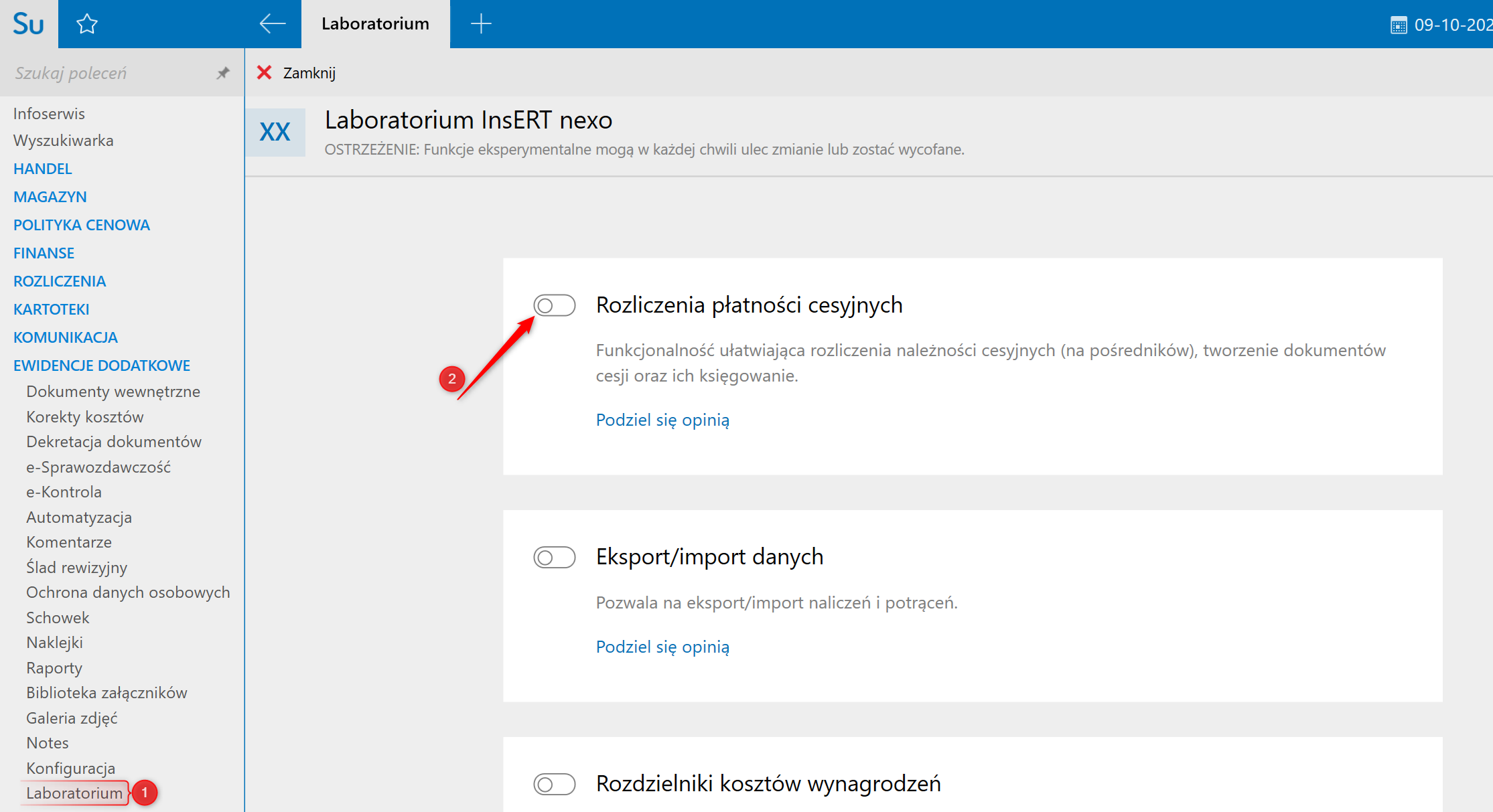Open calendar icon next to date

coord(1399,25)
